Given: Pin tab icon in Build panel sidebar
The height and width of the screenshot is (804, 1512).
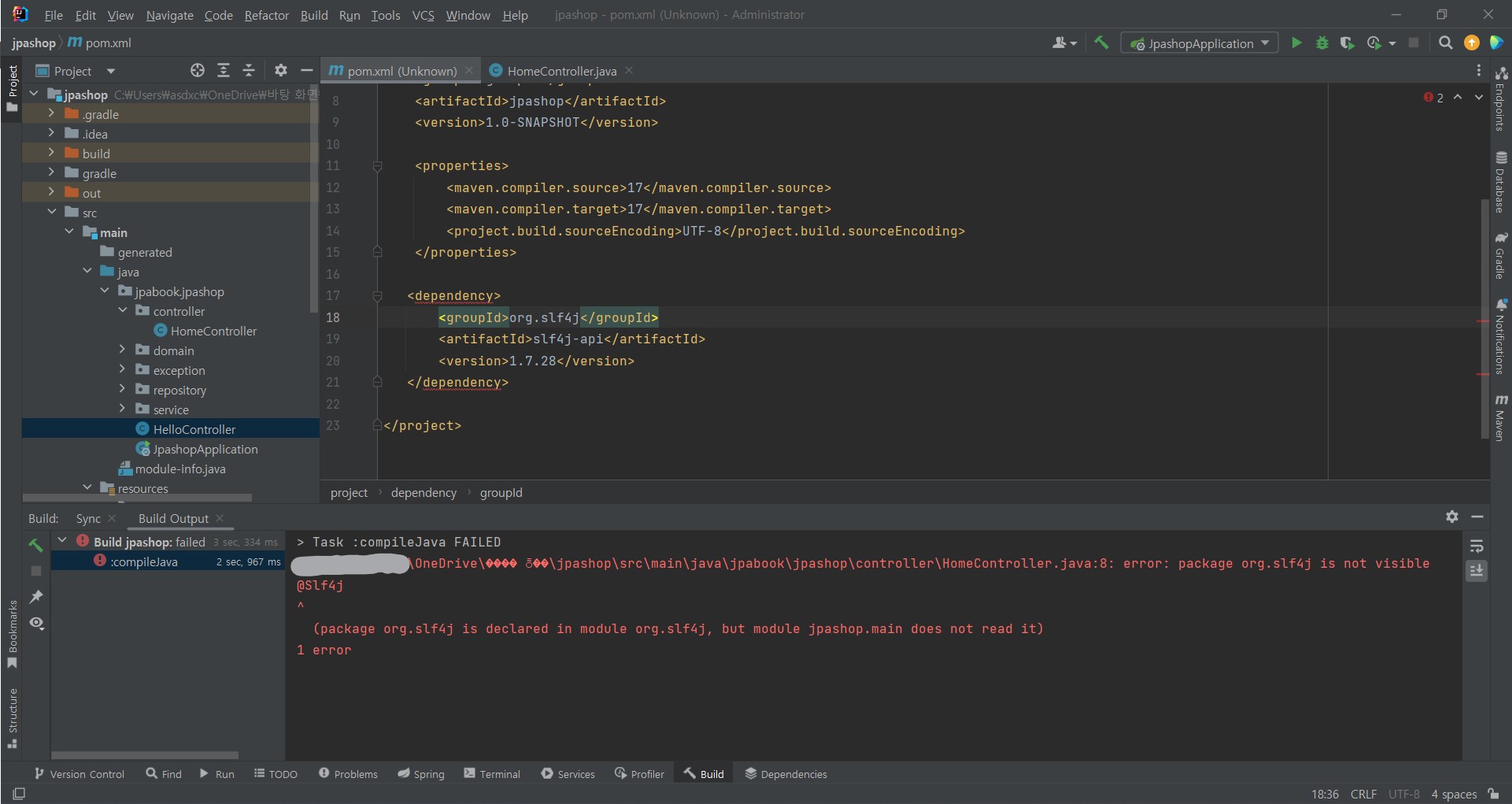Looking at the screenshot, I should tap(35, 597).
